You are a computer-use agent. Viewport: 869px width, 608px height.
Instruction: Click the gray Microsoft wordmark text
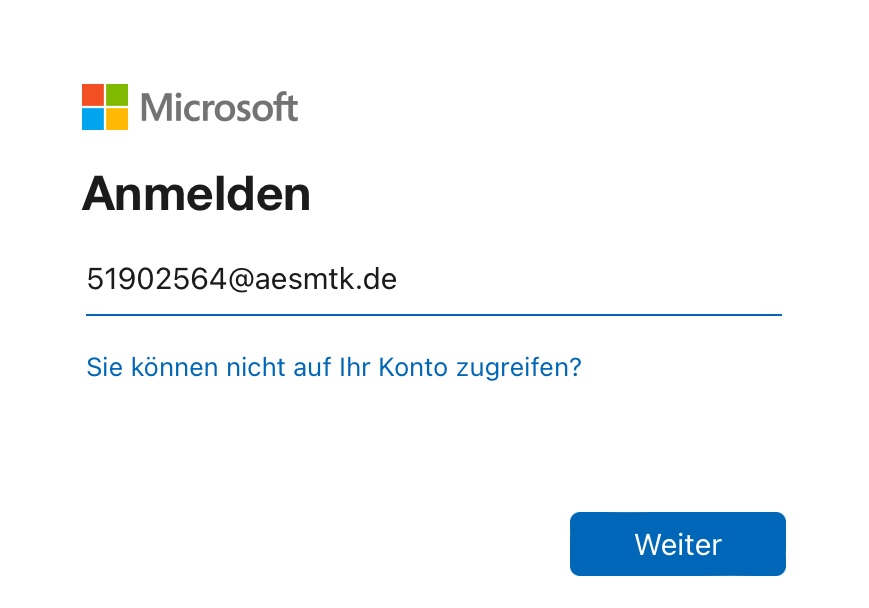tap(220, 107)
